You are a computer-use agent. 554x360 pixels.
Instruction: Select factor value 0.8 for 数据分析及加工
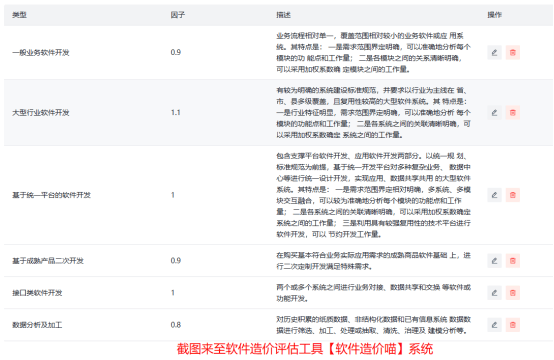pos(176,325)
